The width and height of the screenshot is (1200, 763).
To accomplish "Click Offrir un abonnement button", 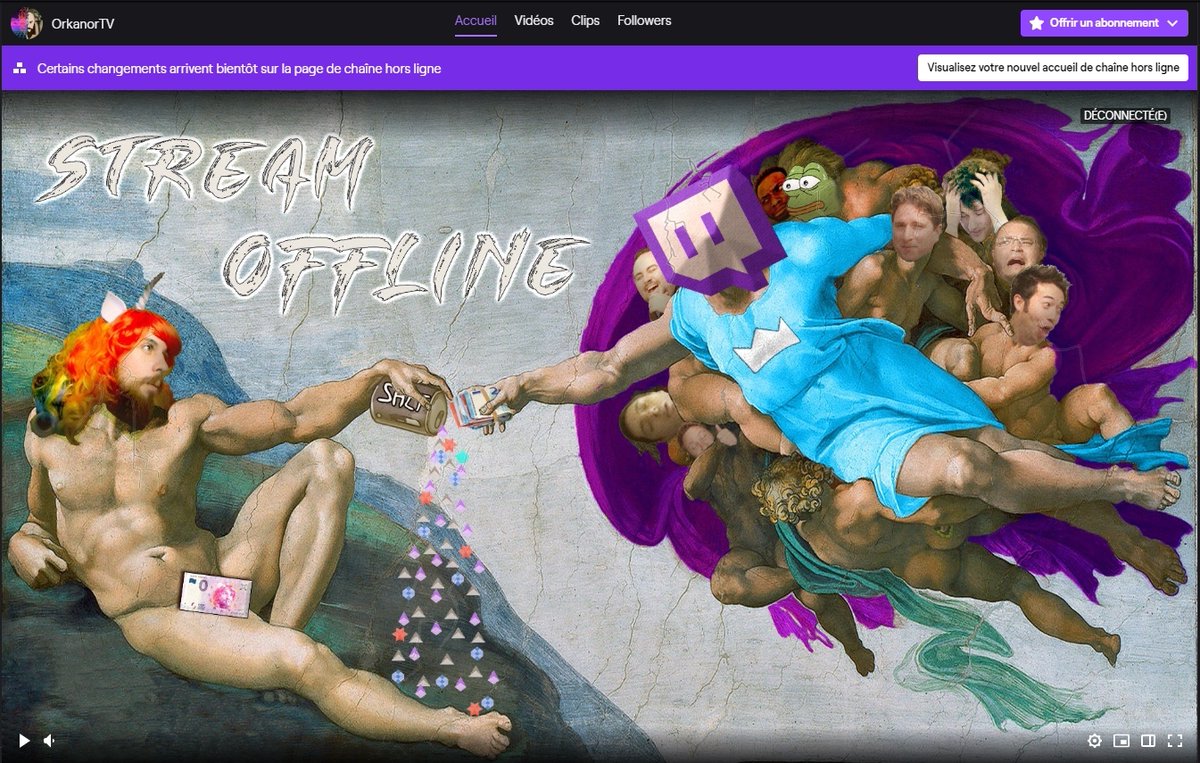I will click(1104, 23).
